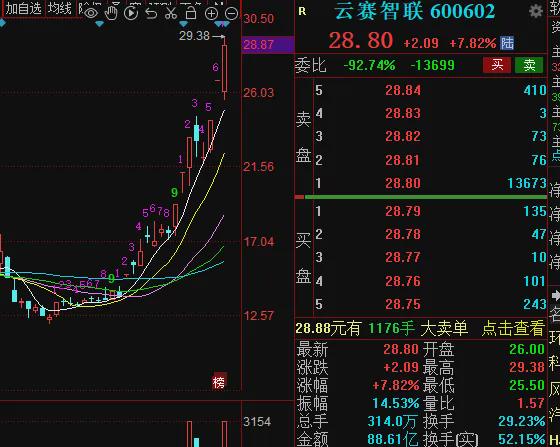This screenshot has height=447, width=560.
Task: Toggle the padlock lock icon
Action: click(191, 13)
